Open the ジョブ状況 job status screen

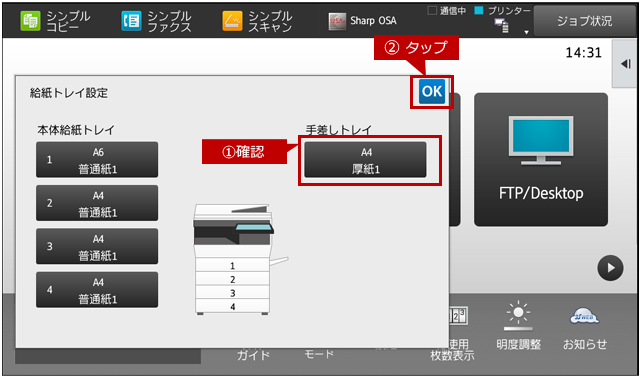[584, 20]
